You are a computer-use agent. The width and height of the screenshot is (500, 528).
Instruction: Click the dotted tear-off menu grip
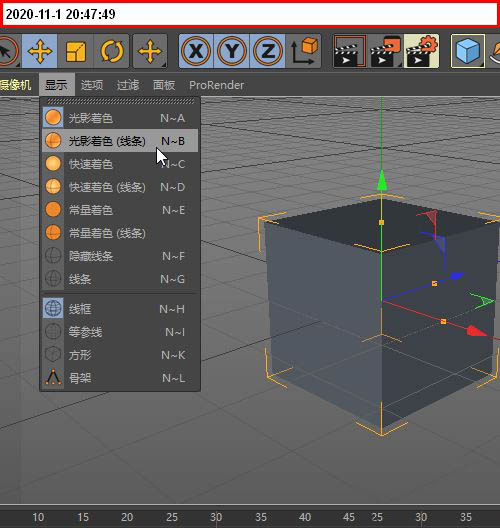121,101
